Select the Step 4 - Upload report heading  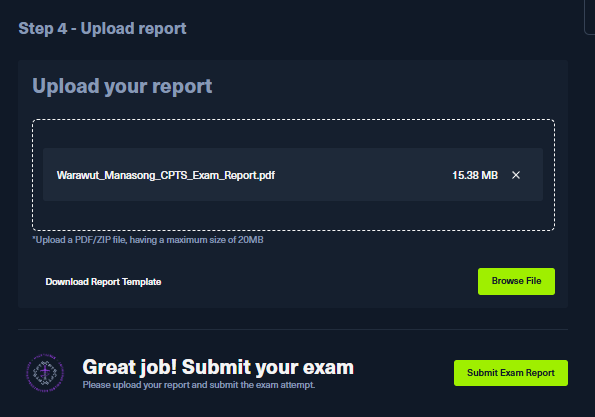pos(102,28)
